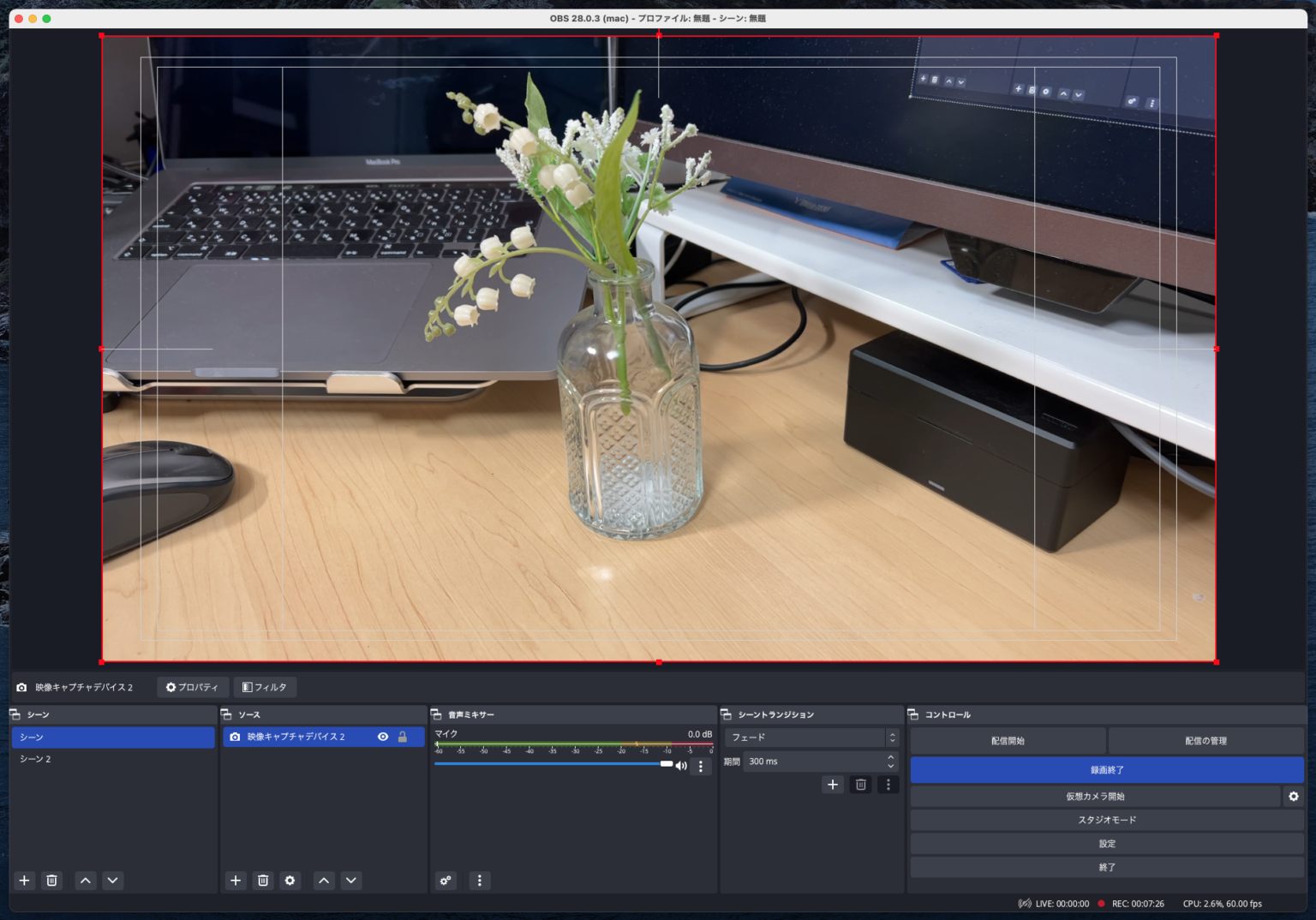This screenshot has height=920, width=1316.
Task: Open the フィルタ button for the source
Action: pyautogui.click(x=265, y=687)
